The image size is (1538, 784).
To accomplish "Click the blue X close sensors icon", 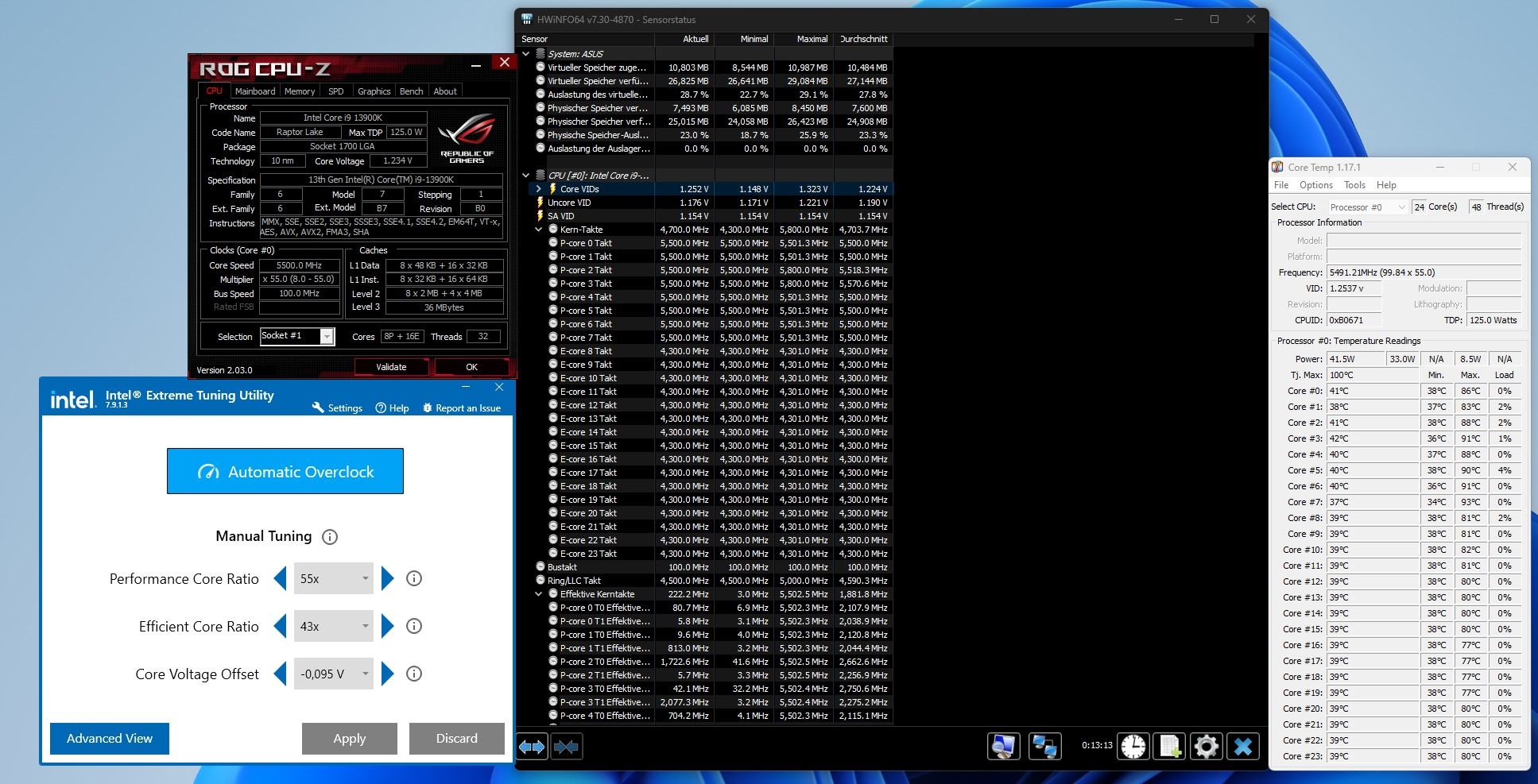I will click(1244, 747).
